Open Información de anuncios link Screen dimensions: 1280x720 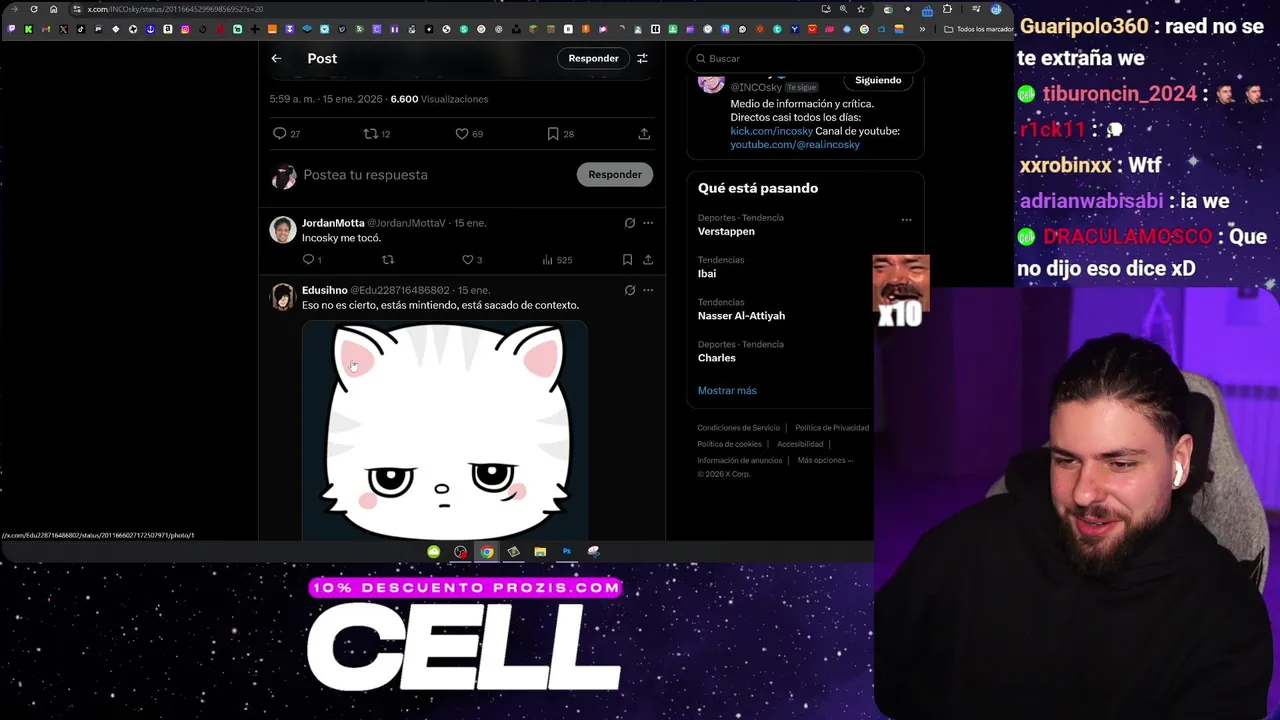coord(739,460)
